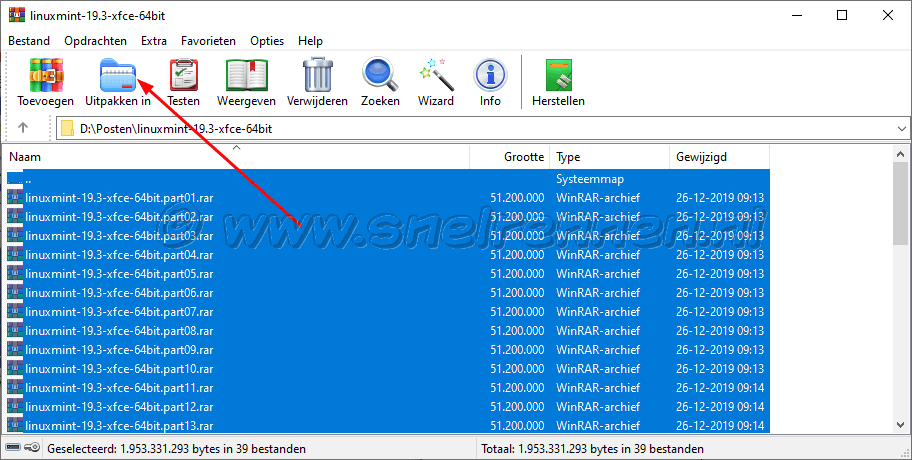Sort by Gewijzigd column header
The height and width of the screenshot is (460, 912).
tap(719, 156)
